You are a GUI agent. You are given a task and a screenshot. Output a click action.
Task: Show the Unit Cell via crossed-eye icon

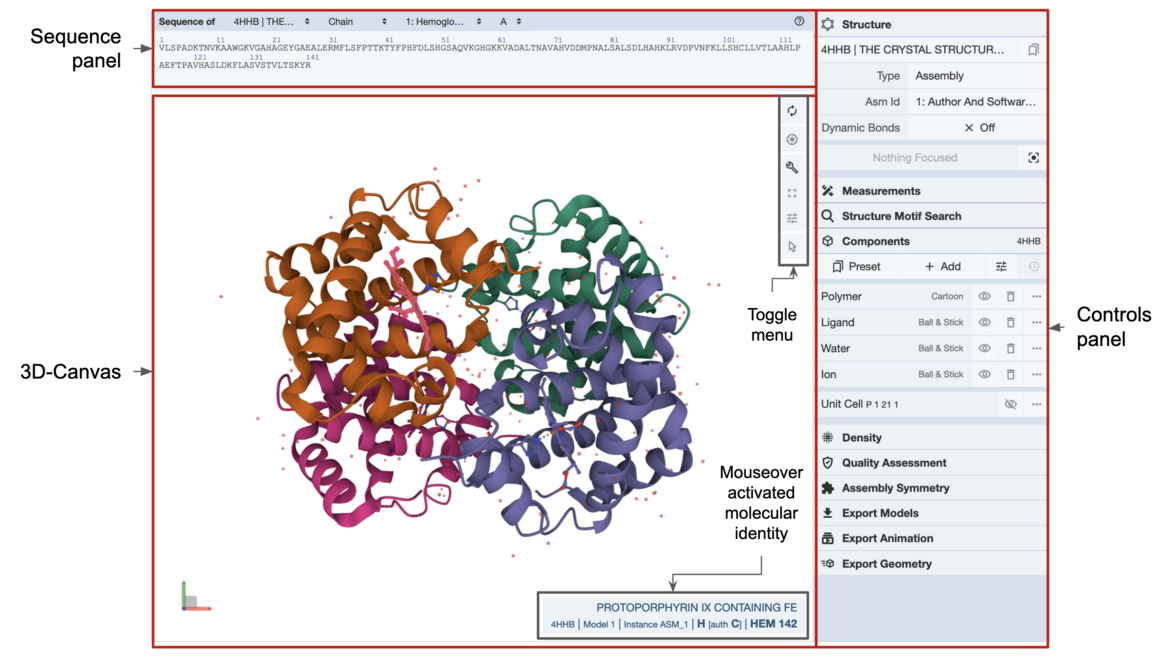tap(1010, 405)
